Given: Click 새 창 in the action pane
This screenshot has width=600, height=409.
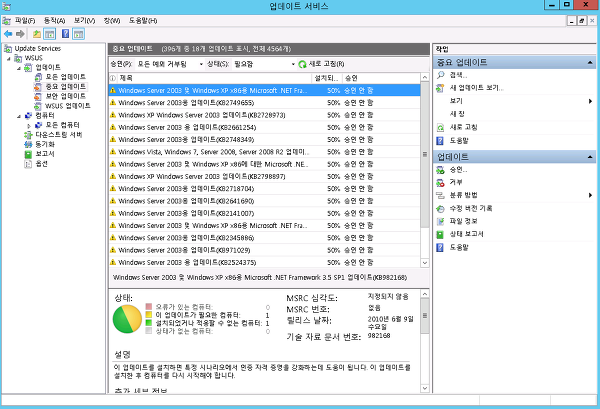Looking at the screenshot, I should point(457,114).
